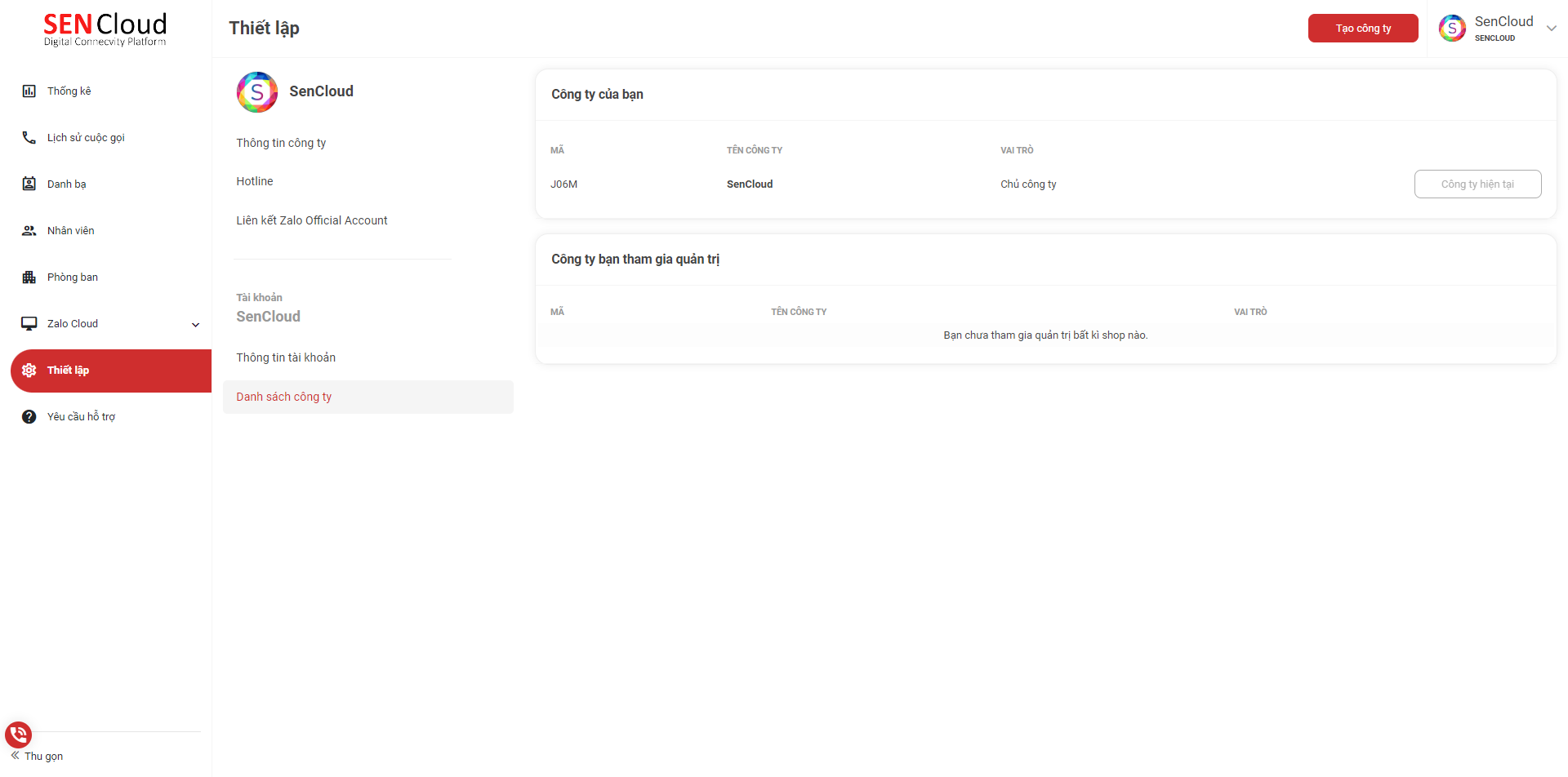This screenshot has width=1568, height=777.
Task: Collapse the sidebar with Thu gọn
Action: click(37, 756)
